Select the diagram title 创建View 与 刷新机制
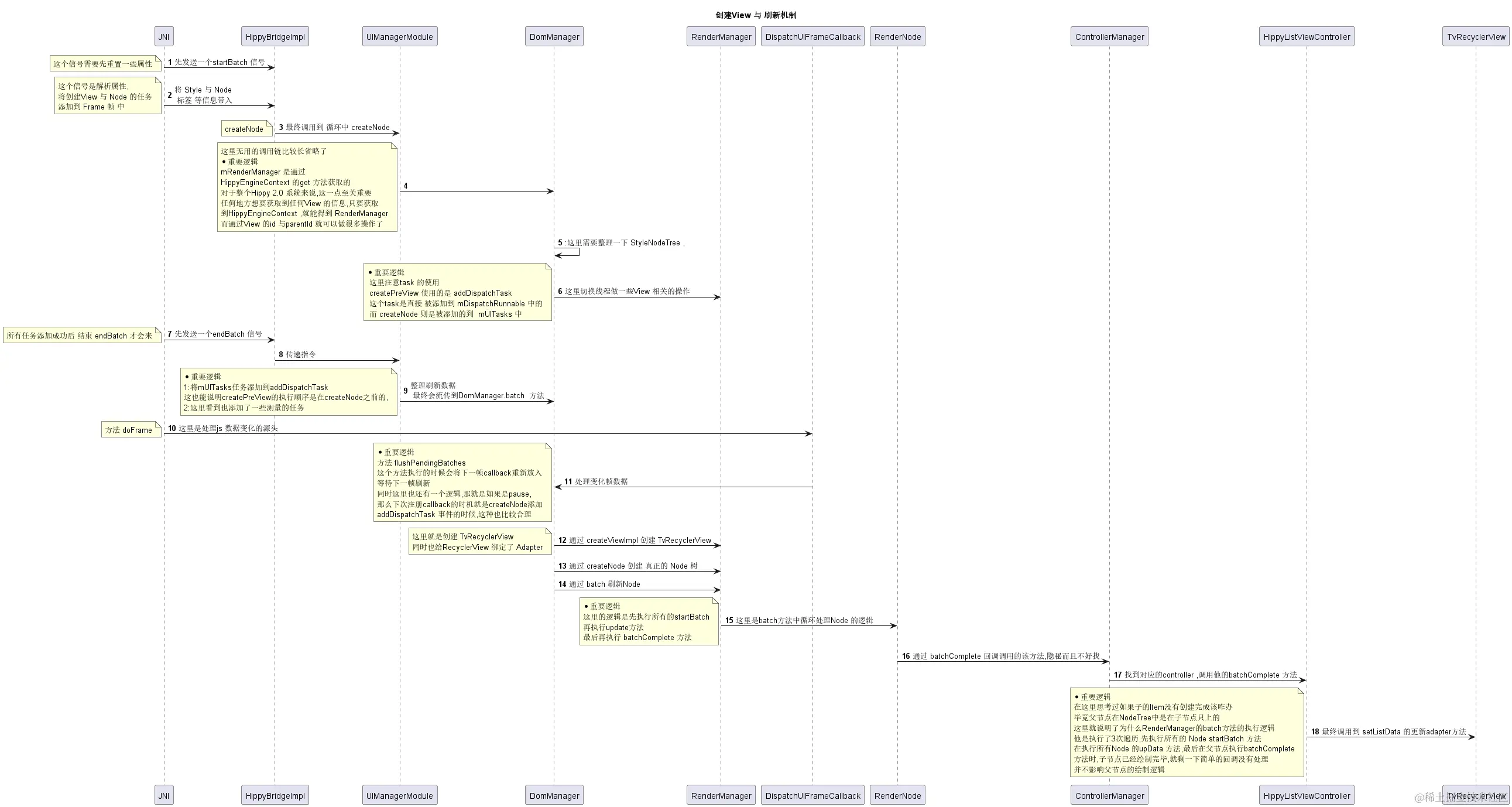 (756, 15)
